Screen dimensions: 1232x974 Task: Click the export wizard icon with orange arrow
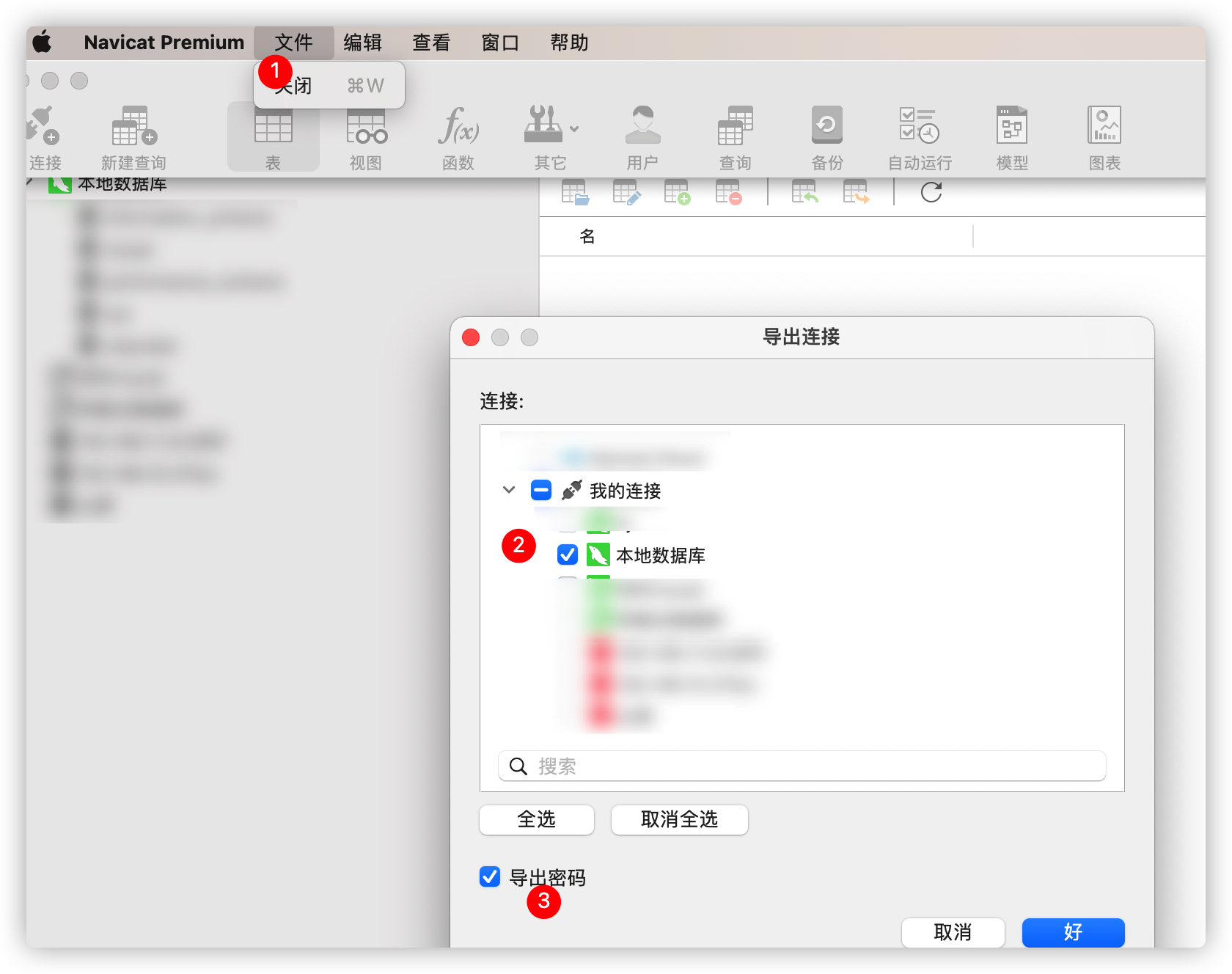click(856, 193)
